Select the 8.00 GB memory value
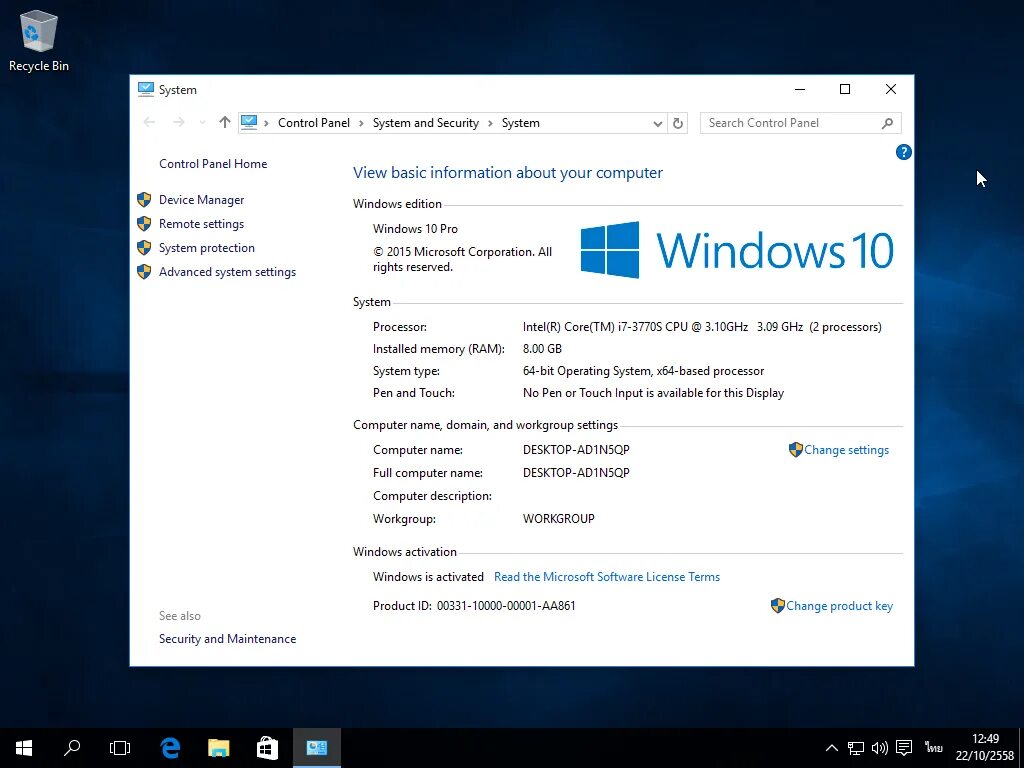This screenshot has width=1024, height=768. (542, 349)
